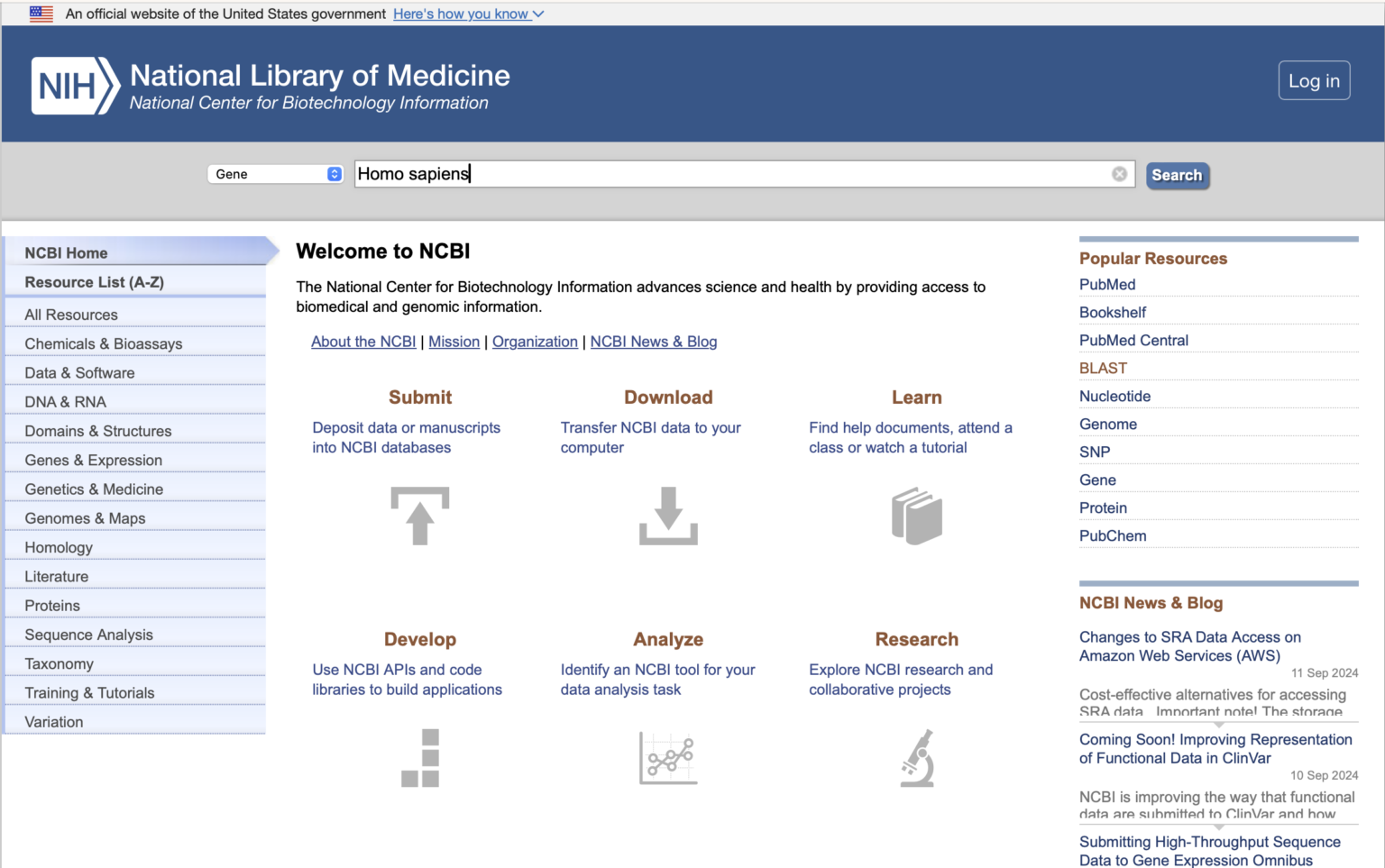Open Genes & Expression from the sidebar

click(93, 460)
